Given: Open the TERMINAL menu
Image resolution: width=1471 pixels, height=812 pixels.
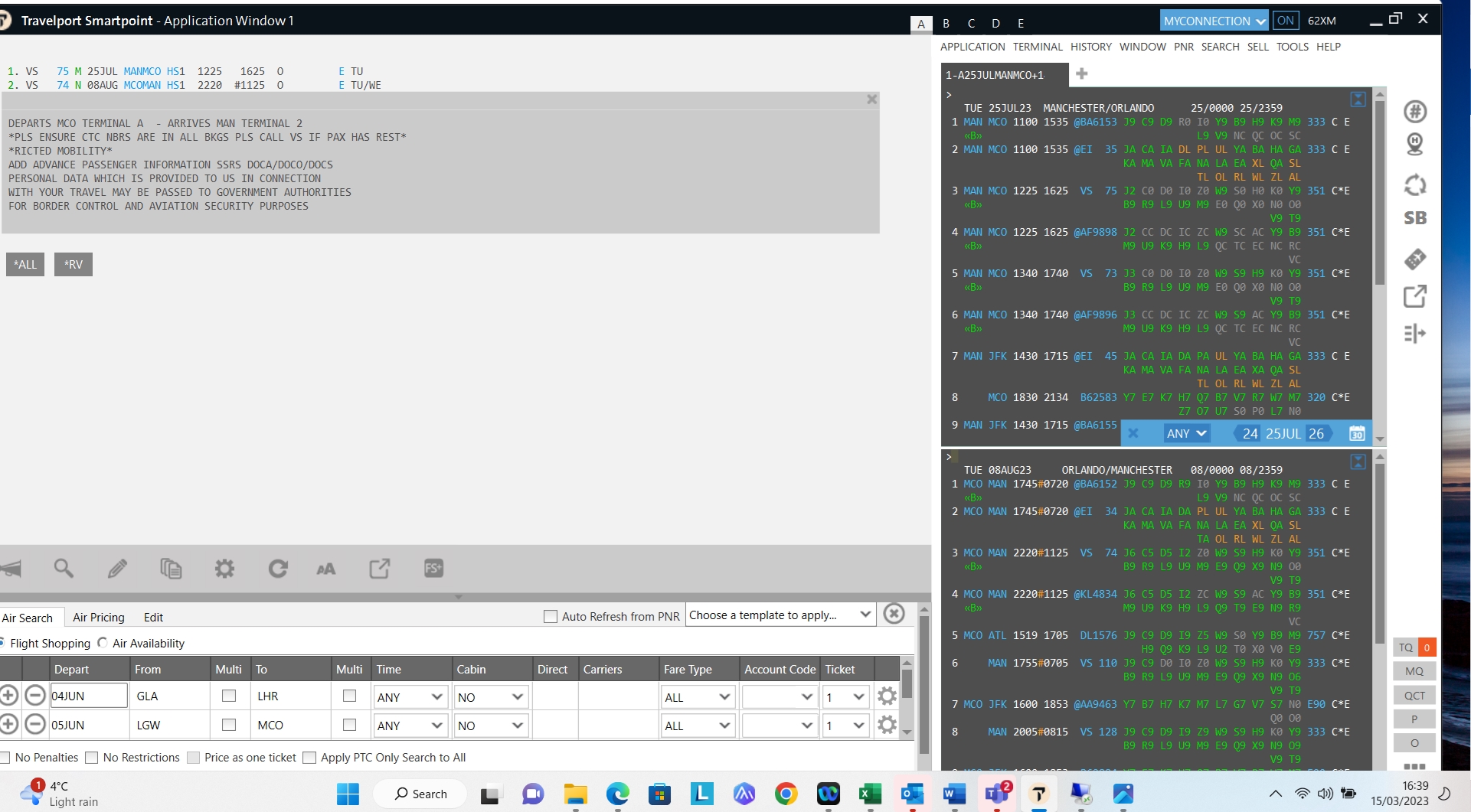Looking at the screenshot, I should pyautogui.click(x=1038, y=47).
